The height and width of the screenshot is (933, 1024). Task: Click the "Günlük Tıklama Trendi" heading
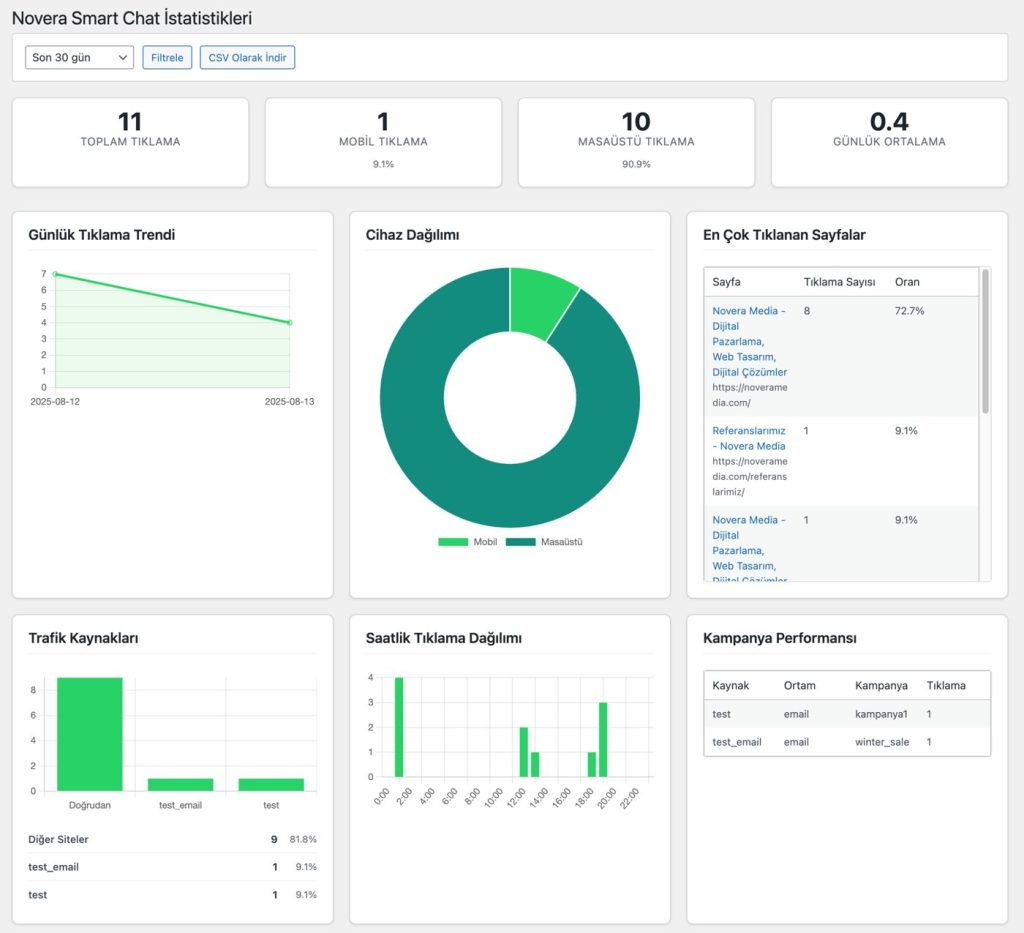click(x=102, y=235)
